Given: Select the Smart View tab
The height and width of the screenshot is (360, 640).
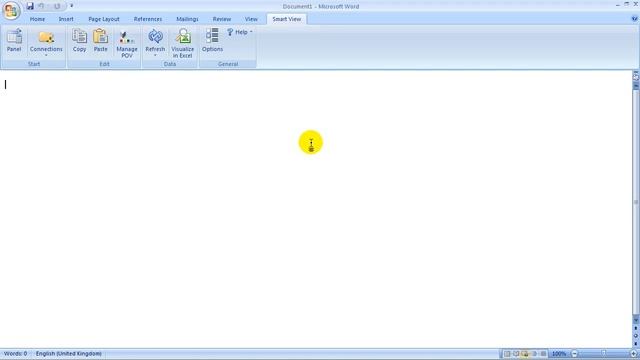Looking at the screenshot, I should 287,19.
